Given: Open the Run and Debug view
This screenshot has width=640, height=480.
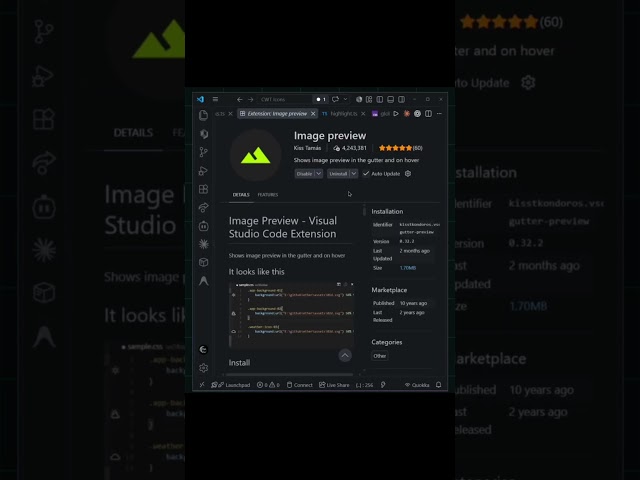Looking at the screenshot, I should tap(203, 171).
